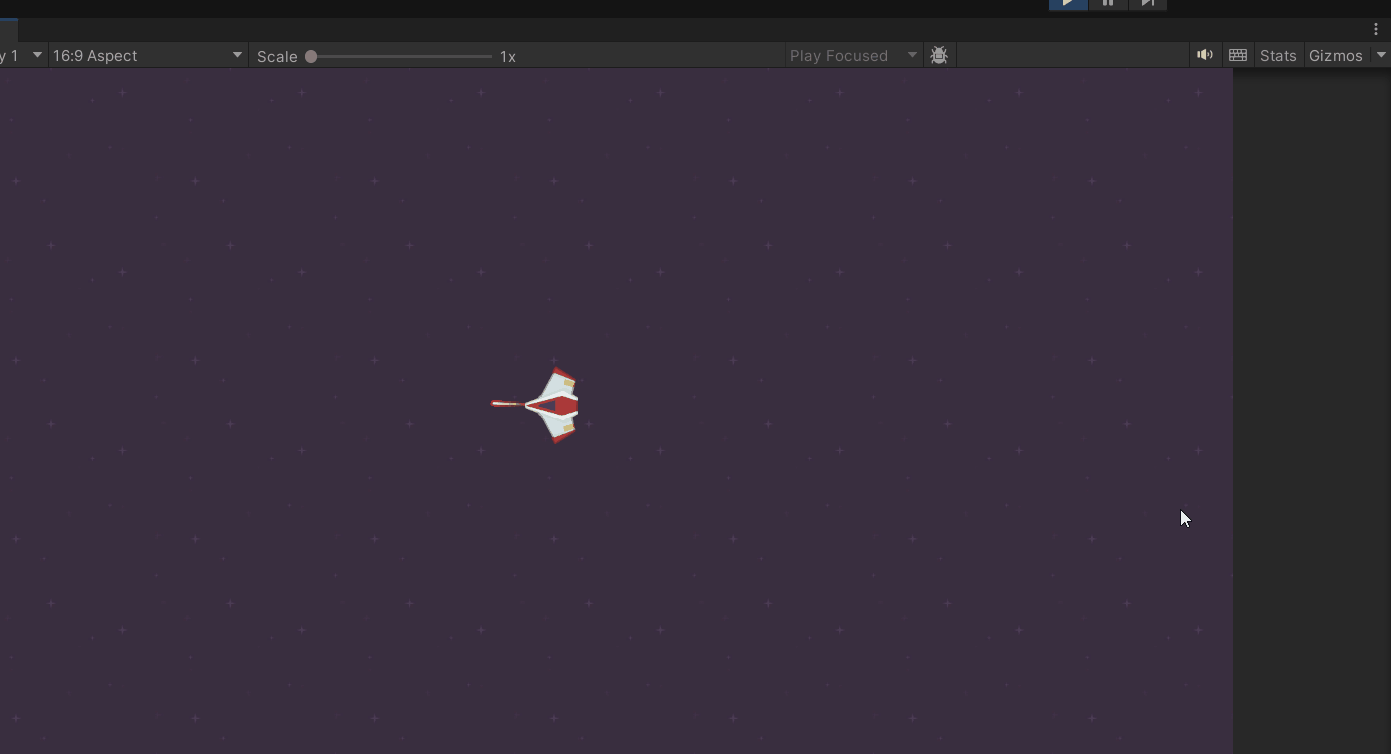Image resolution: width=1391 pixels, height=754 pixels.
Task: Click the bug frame debugger icon
Action: tap(939, 55)
